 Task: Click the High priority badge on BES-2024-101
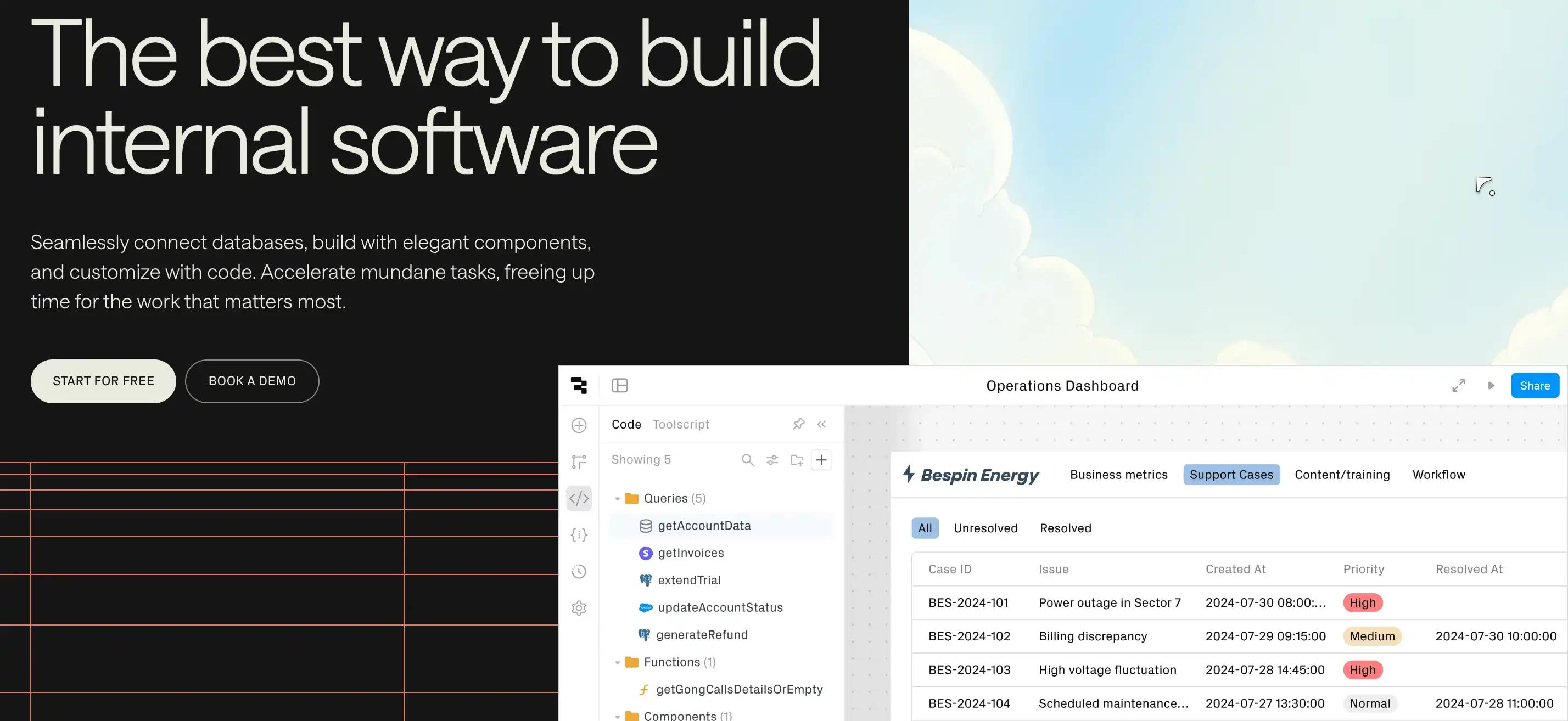1362,602
